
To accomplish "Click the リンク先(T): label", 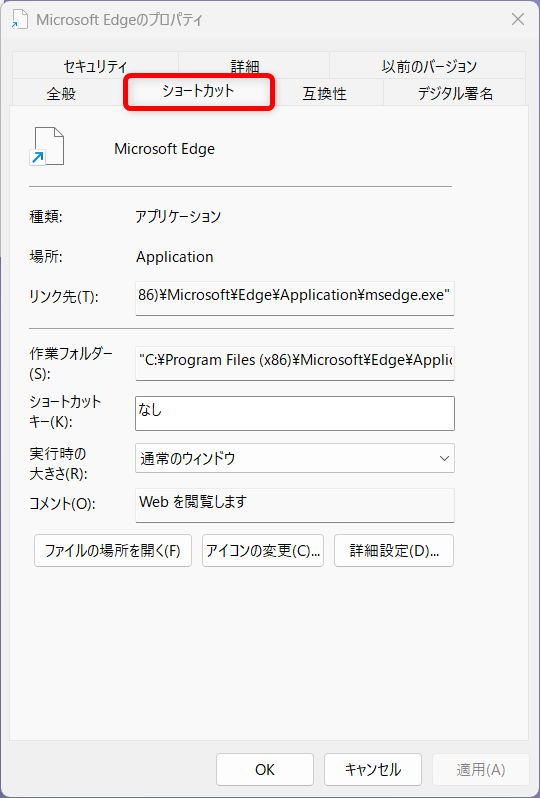I will tap(64, 297).
